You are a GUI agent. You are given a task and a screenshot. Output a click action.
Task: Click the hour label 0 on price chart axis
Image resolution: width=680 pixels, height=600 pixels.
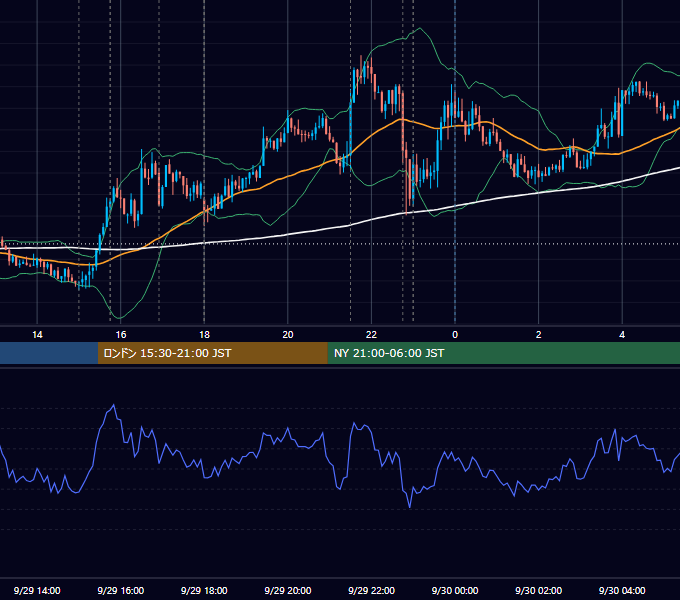[455, 335]
